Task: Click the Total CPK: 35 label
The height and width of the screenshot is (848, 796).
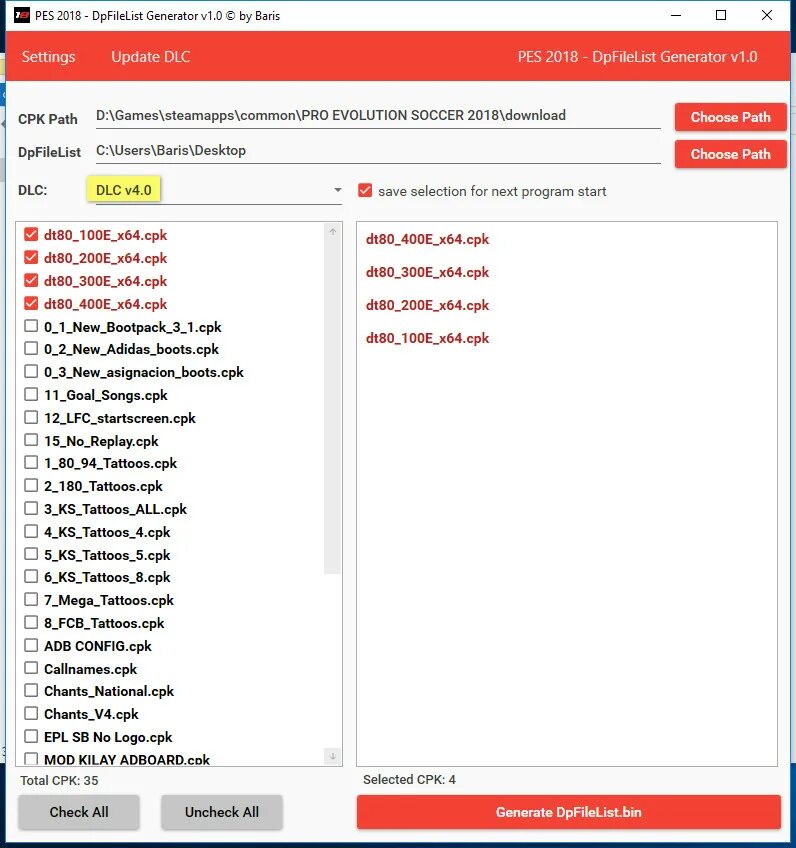Action: pos(59,780)
